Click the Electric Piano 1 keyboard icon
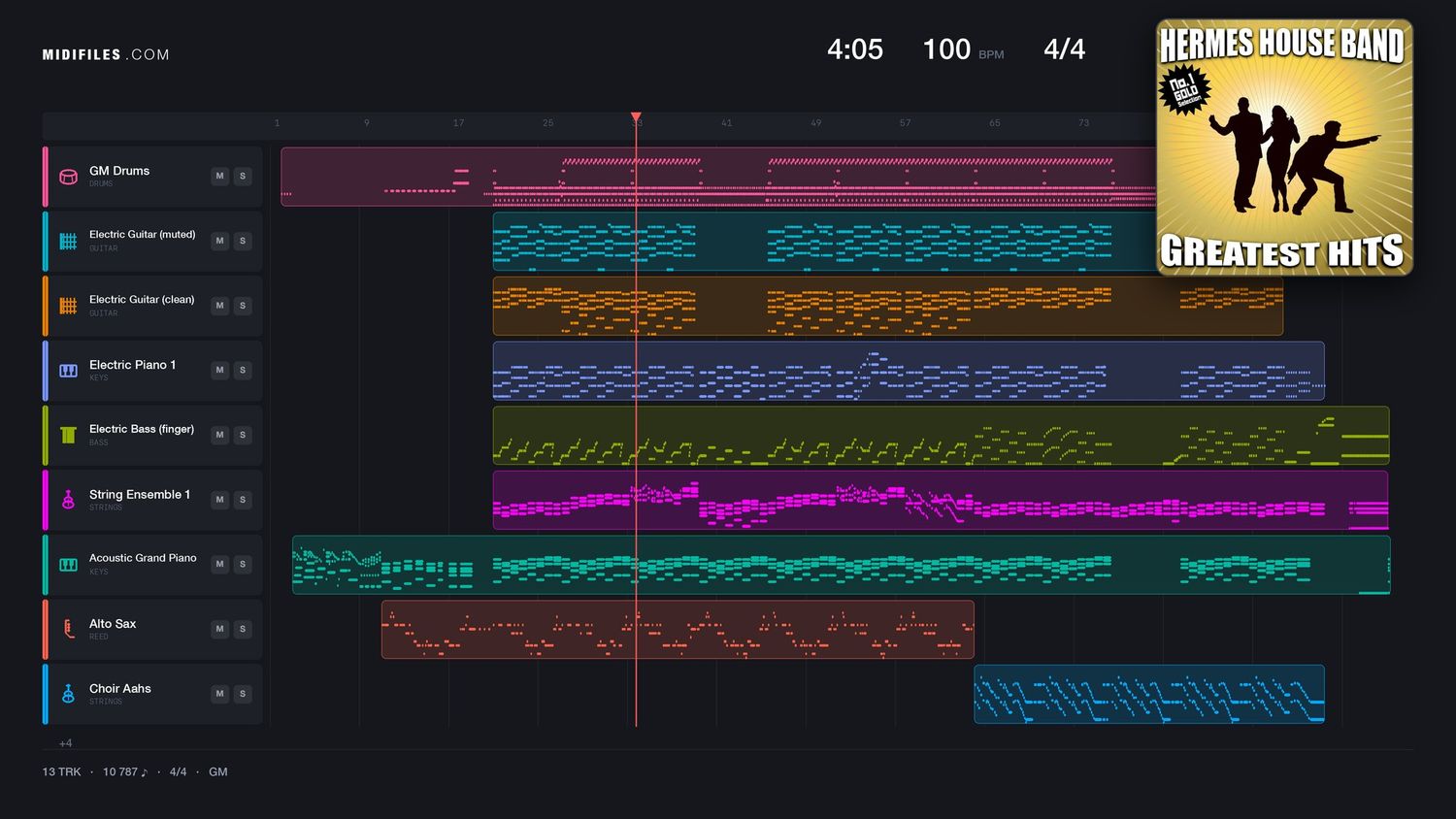Image resolution: width=1456 pixels, height=819 pixels. pyautogui.click(x=68, y=371)
